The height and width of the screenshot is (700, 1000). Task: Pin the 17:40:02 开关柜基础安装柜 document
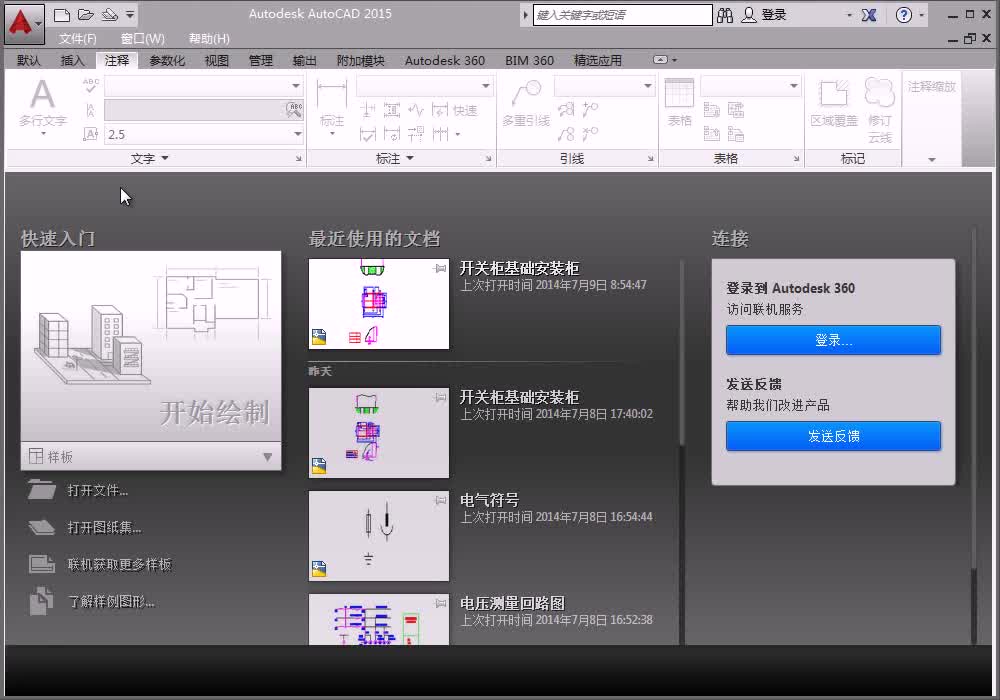pyautogui.click(x=440, y=398)
